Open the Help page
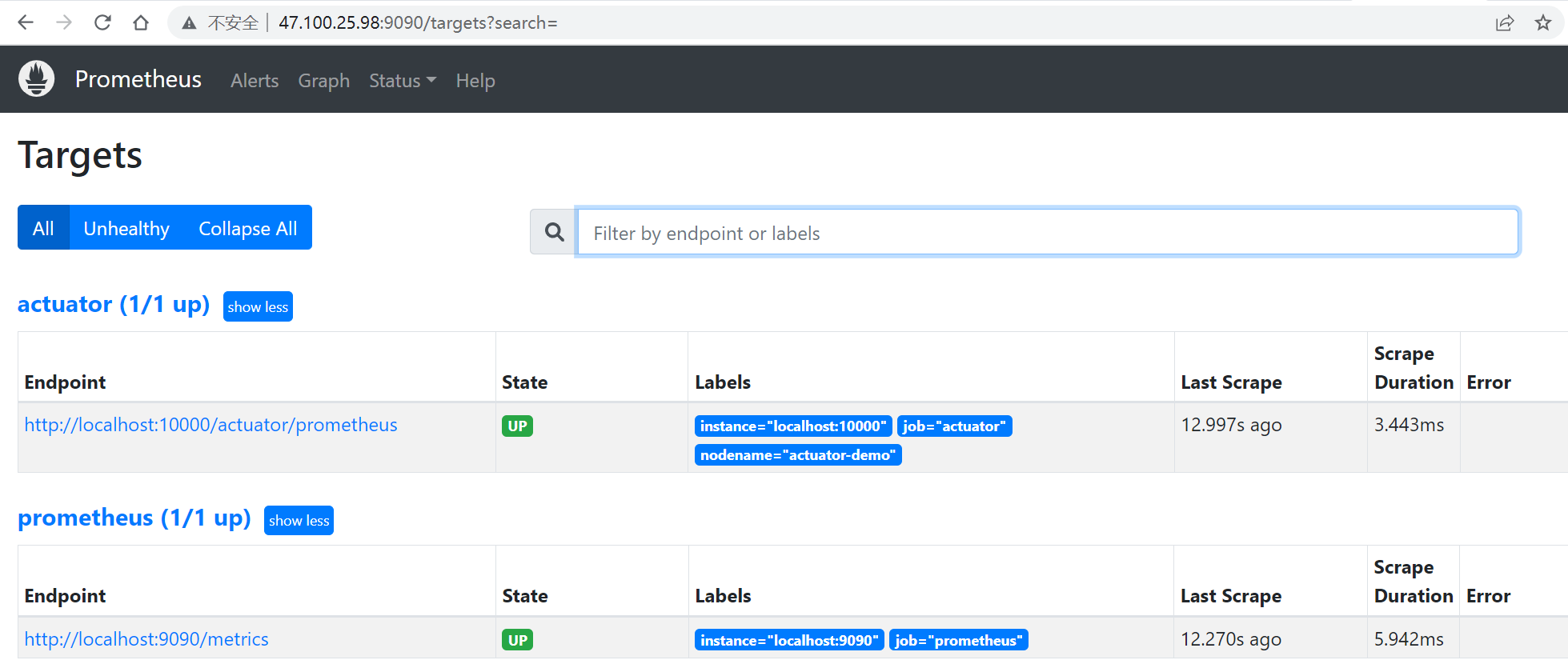 tap(475, 81)
